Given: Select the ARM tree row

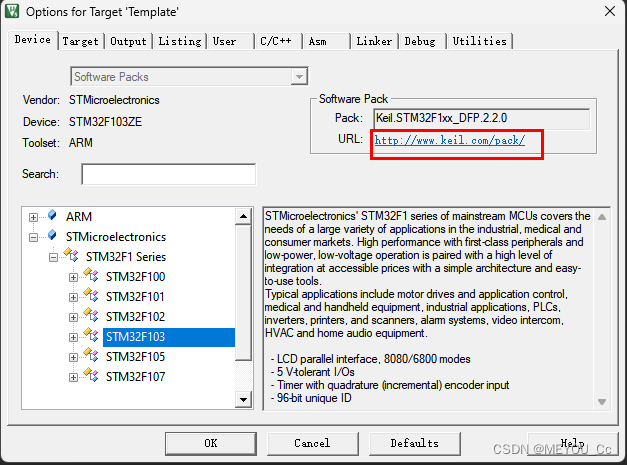Looking at the screenshot, I should [x=79, y=217].
